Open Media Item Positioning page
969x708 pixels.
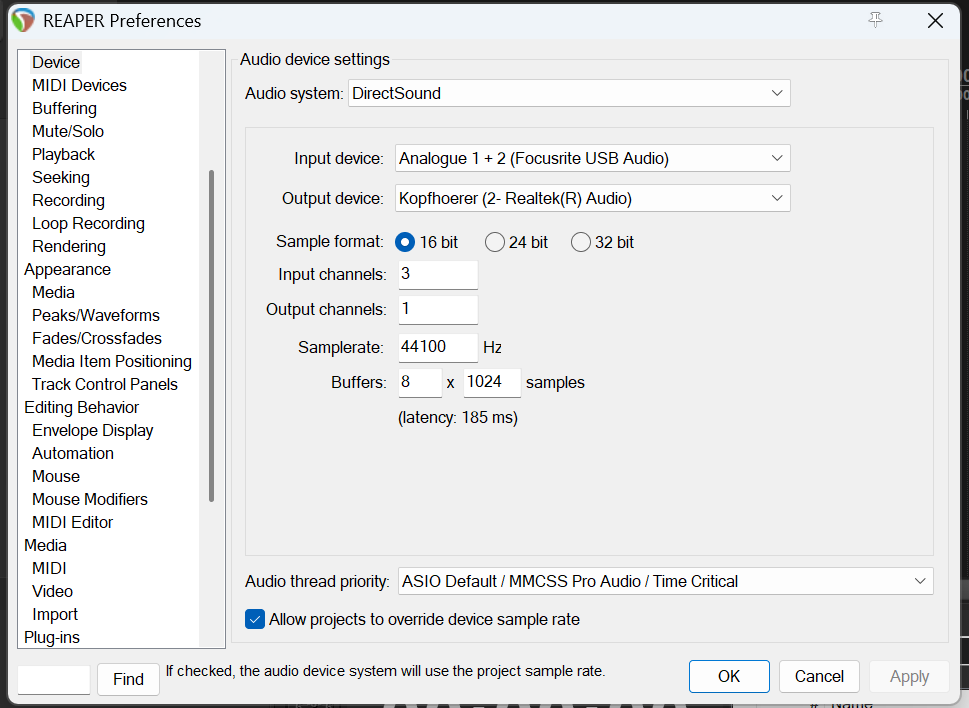(x=112, y=361)
